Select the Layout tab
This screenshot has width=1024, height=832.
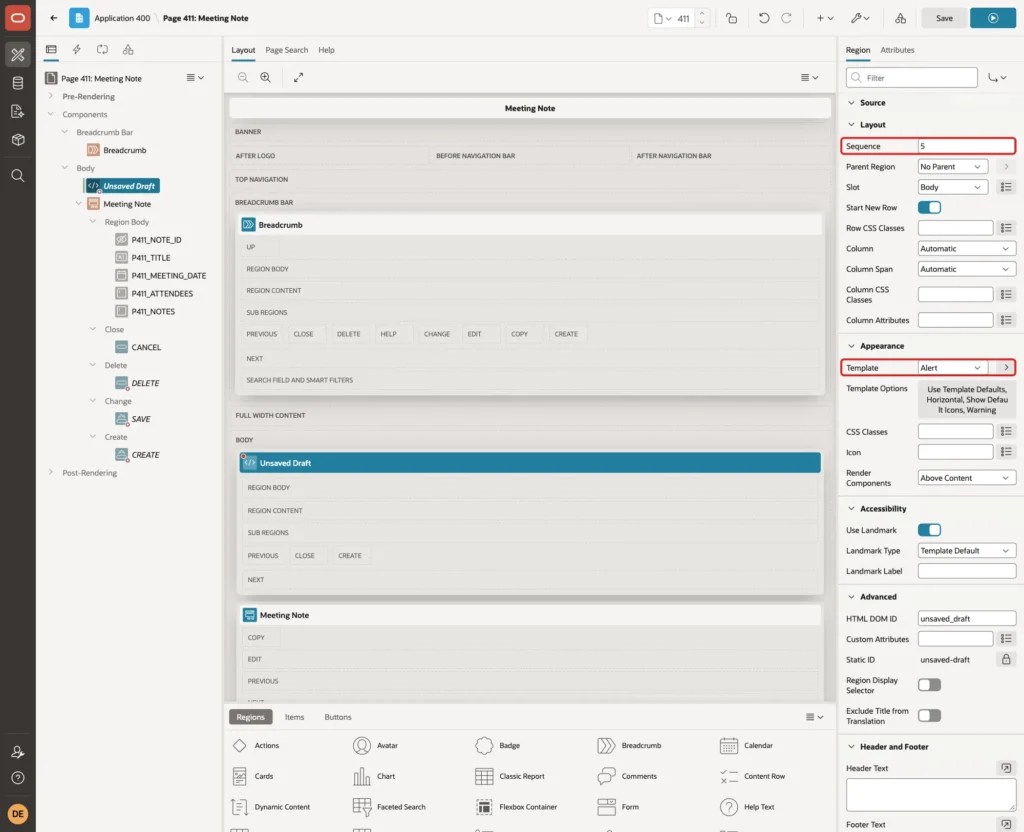(243, 50)
